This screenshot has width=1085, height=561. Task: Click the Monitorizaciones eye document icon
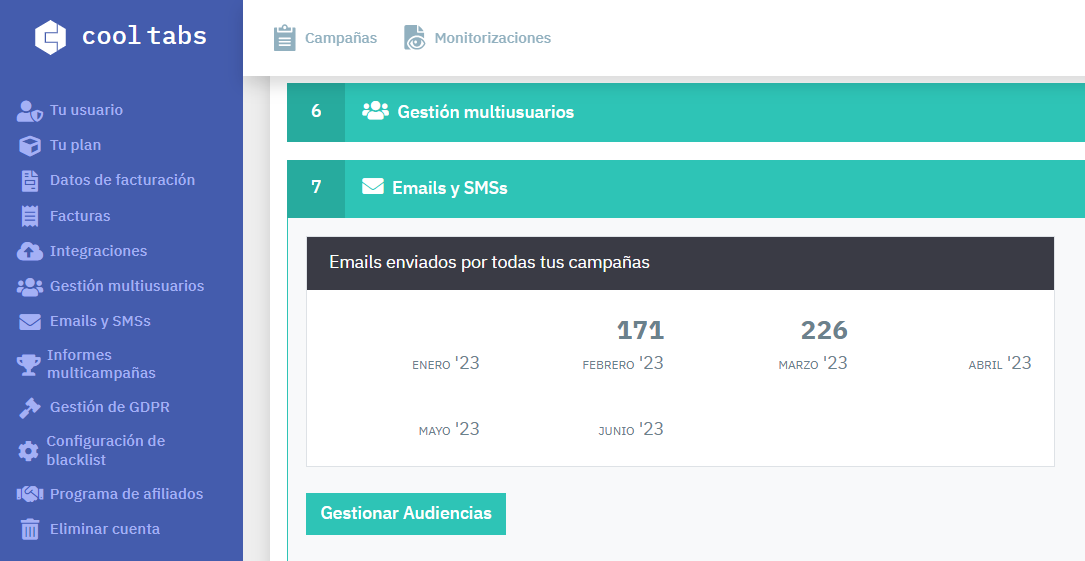[414, 37]
